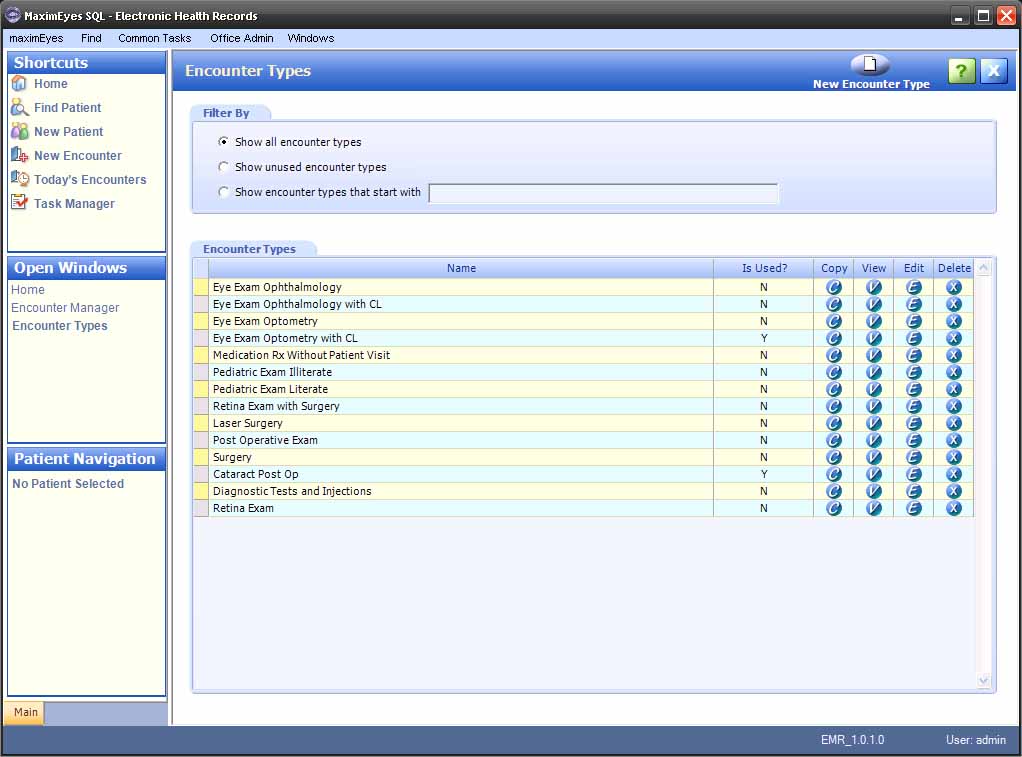Open the maximEyes menu
This screenshot has height=757, width=1022.
coord(36,38)
